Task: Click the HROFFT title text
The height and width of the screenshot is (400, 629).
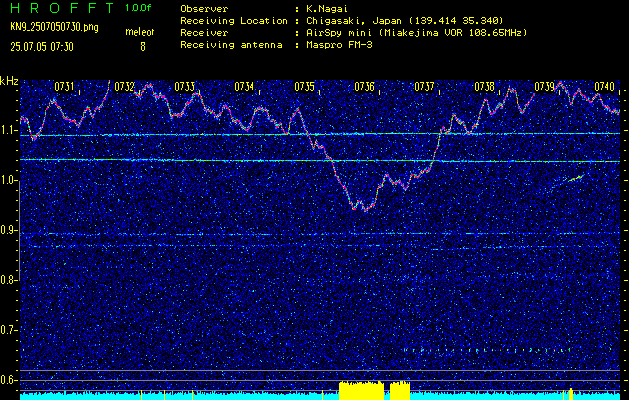Action: coord(62,8)
